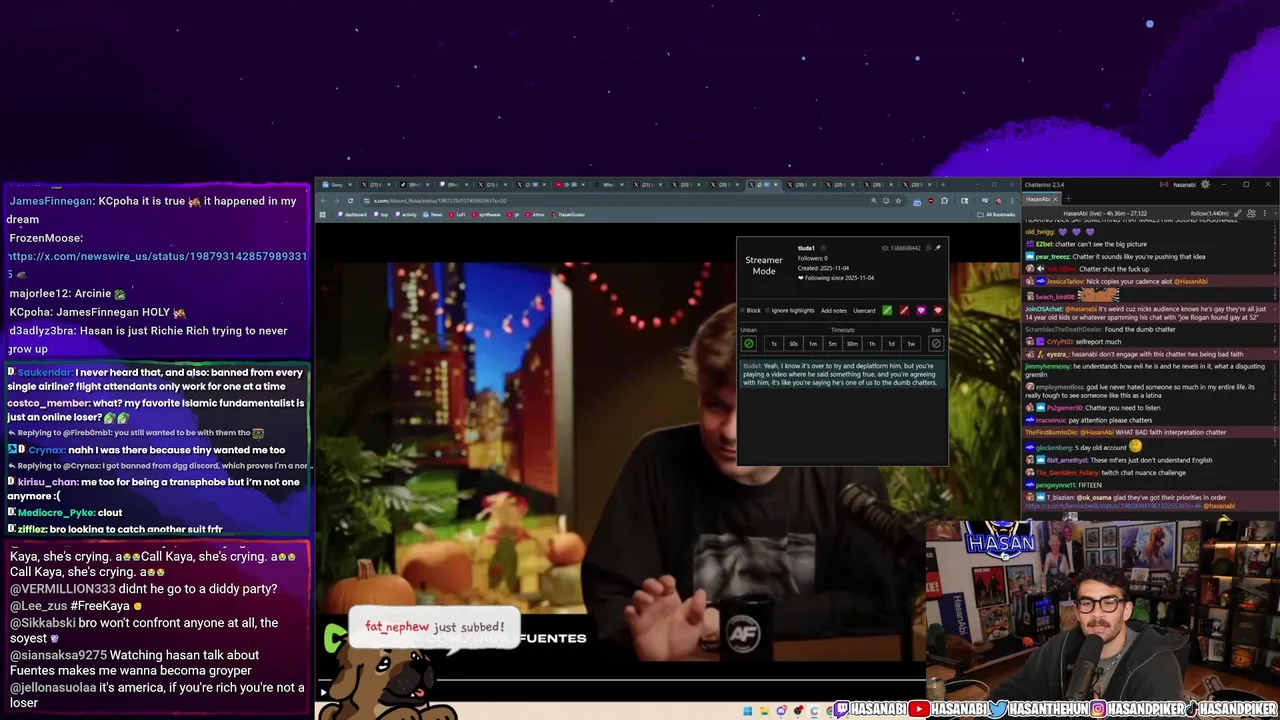
Task: Close the HasanAbi Chatterino tab
Action: (1055, 199)
